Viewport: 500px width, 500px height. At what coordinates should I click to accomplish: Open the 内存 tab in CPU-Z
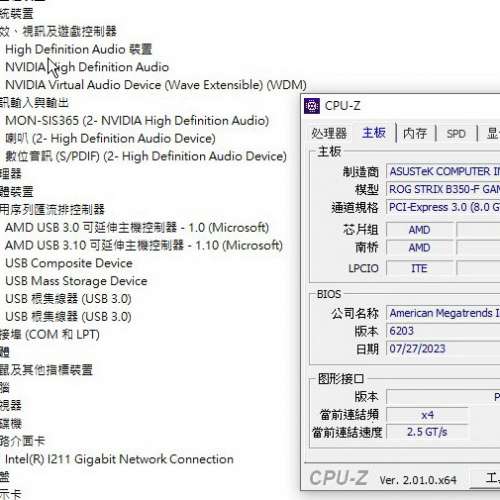415,133
